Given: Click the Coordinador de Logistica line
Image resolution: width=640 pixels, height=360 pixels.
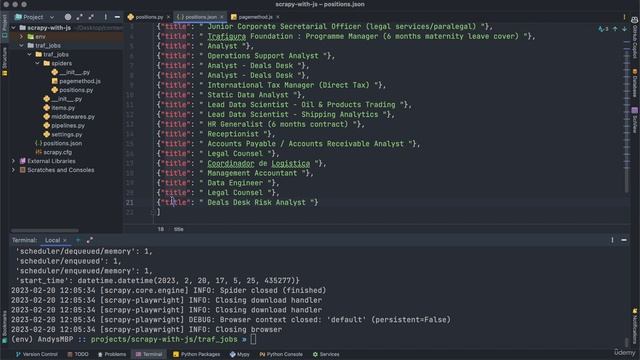Looking at the screenshot, I should (x=241, y=163).
